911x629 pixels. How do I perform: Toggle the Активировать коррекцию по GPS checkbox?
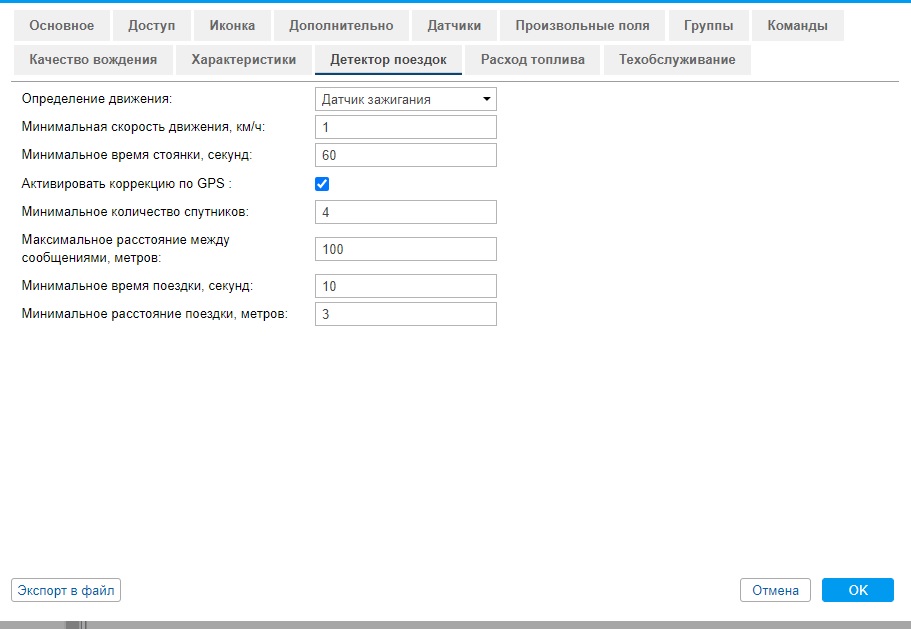pyautogui.click(x=322, y=184)
